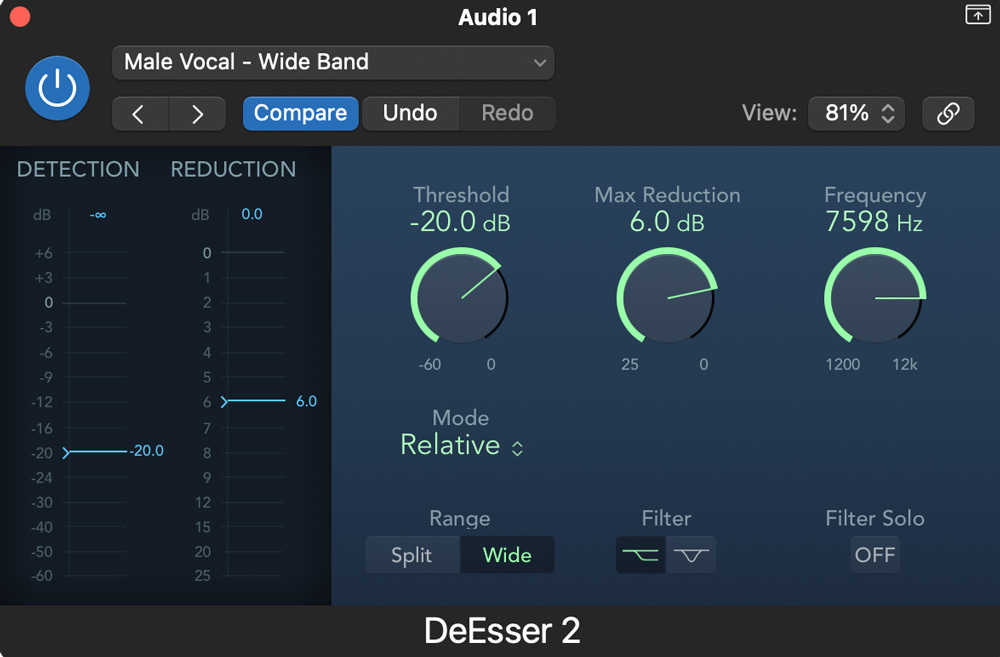This screenshot has width=1000, height=657.
Task: Click the Detection threshold marker at -20.0
Action: click(68, 452)
